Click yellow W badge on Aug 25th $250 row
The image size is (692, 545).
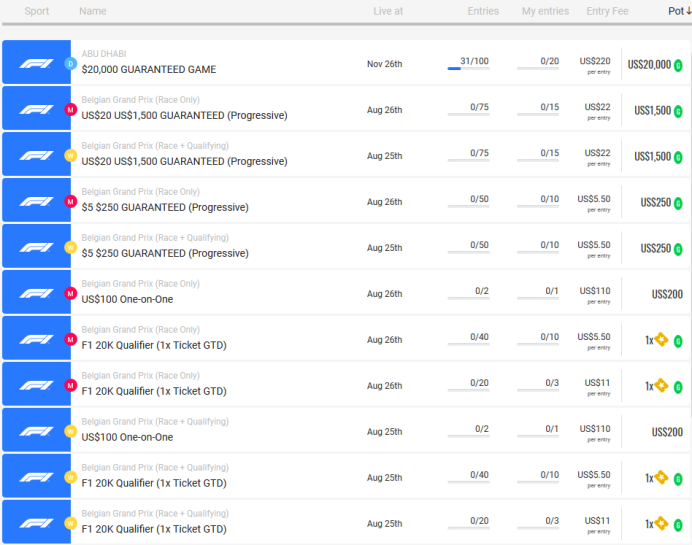71,247
